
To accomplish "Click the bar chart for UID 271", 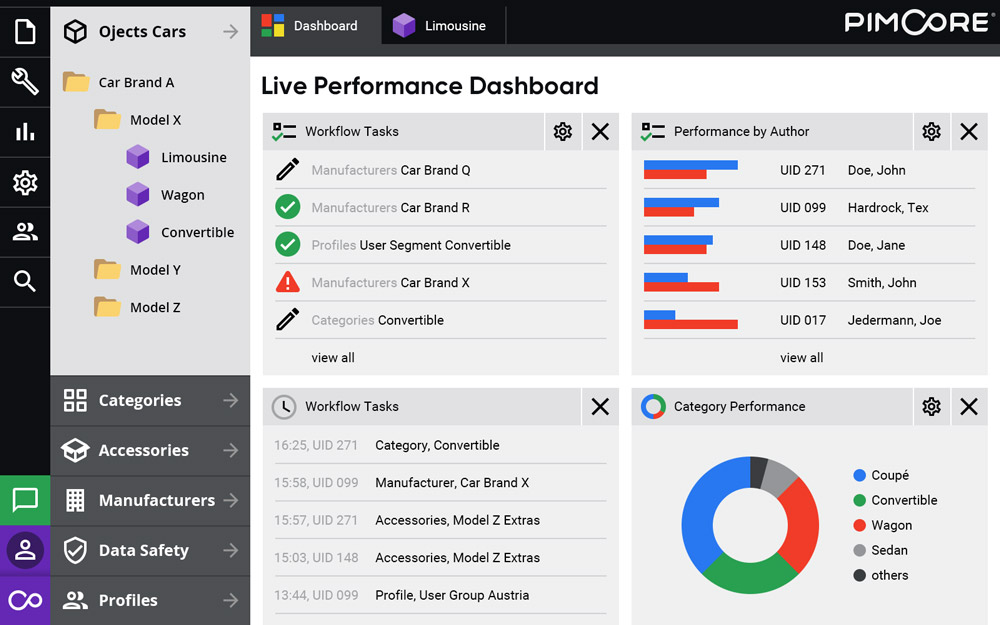I will pyautogui.click(x=691, y=170).
